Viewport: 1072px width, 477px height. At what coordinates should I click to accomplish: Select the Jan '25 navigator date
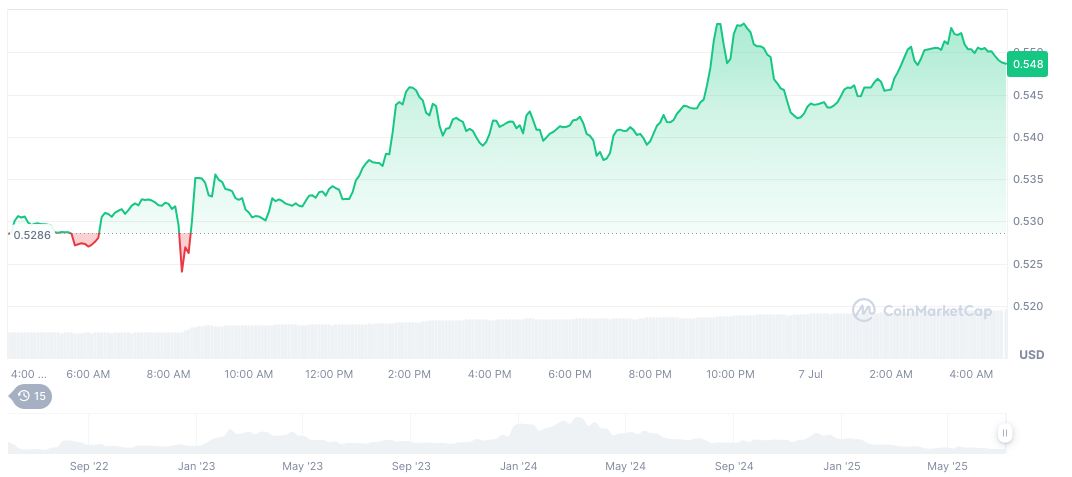(841, 466)
